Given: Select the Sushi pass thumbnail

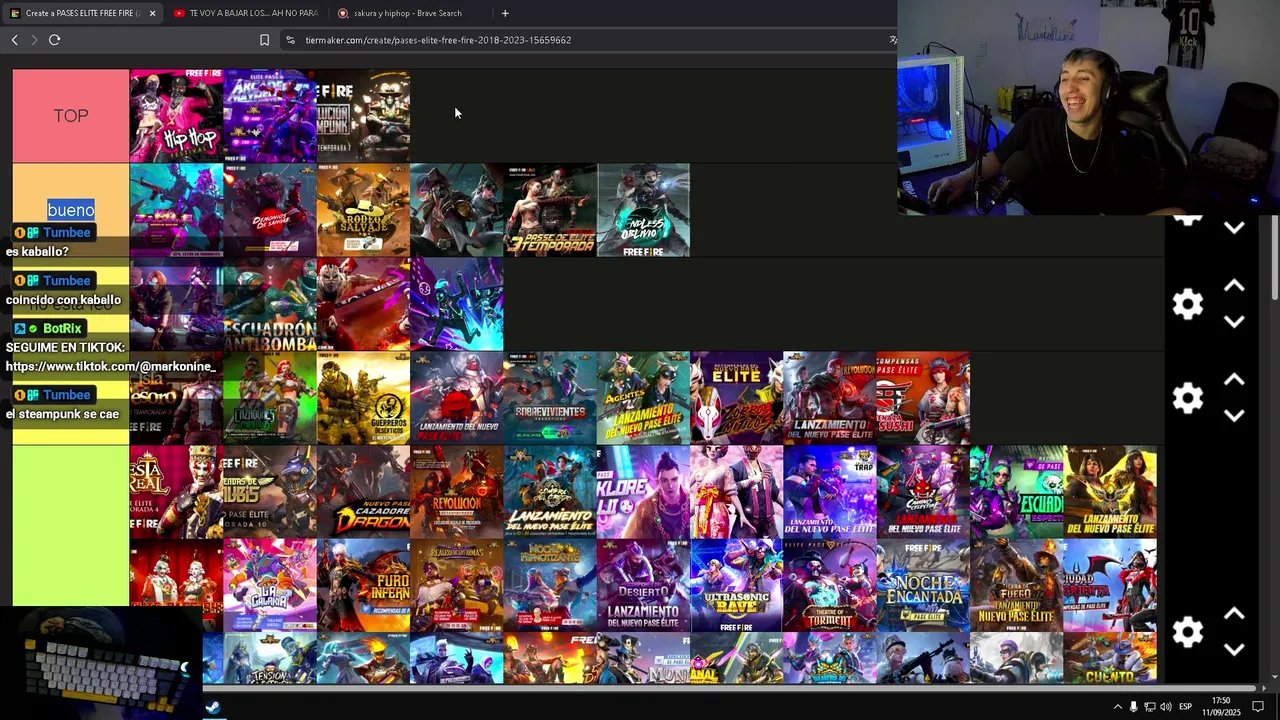Looking at the screenshot, I should (923, 398).
